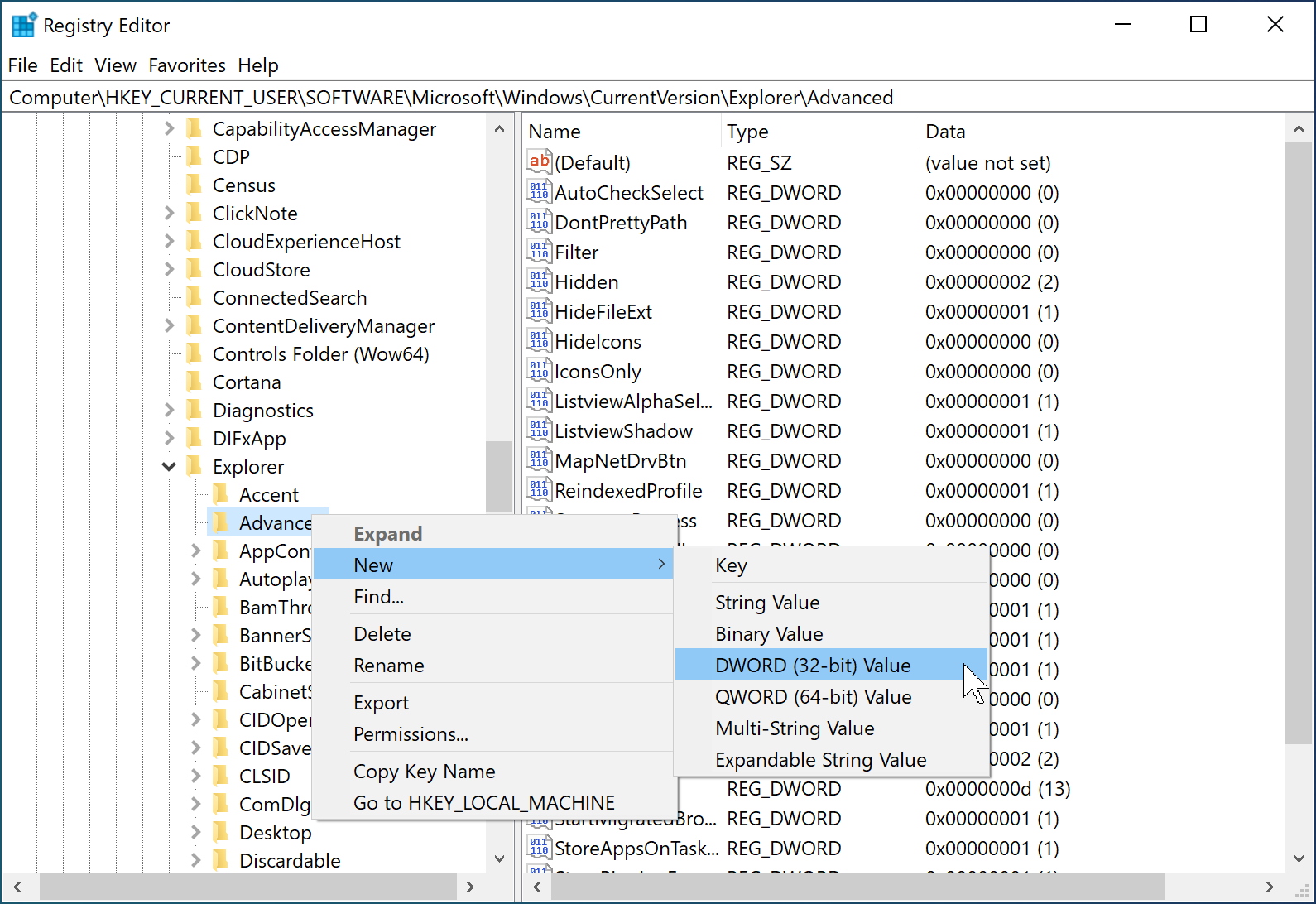The image size is (1316, 904).
Task: Select Binary Value in the submenu
Action: pos(831,633)
